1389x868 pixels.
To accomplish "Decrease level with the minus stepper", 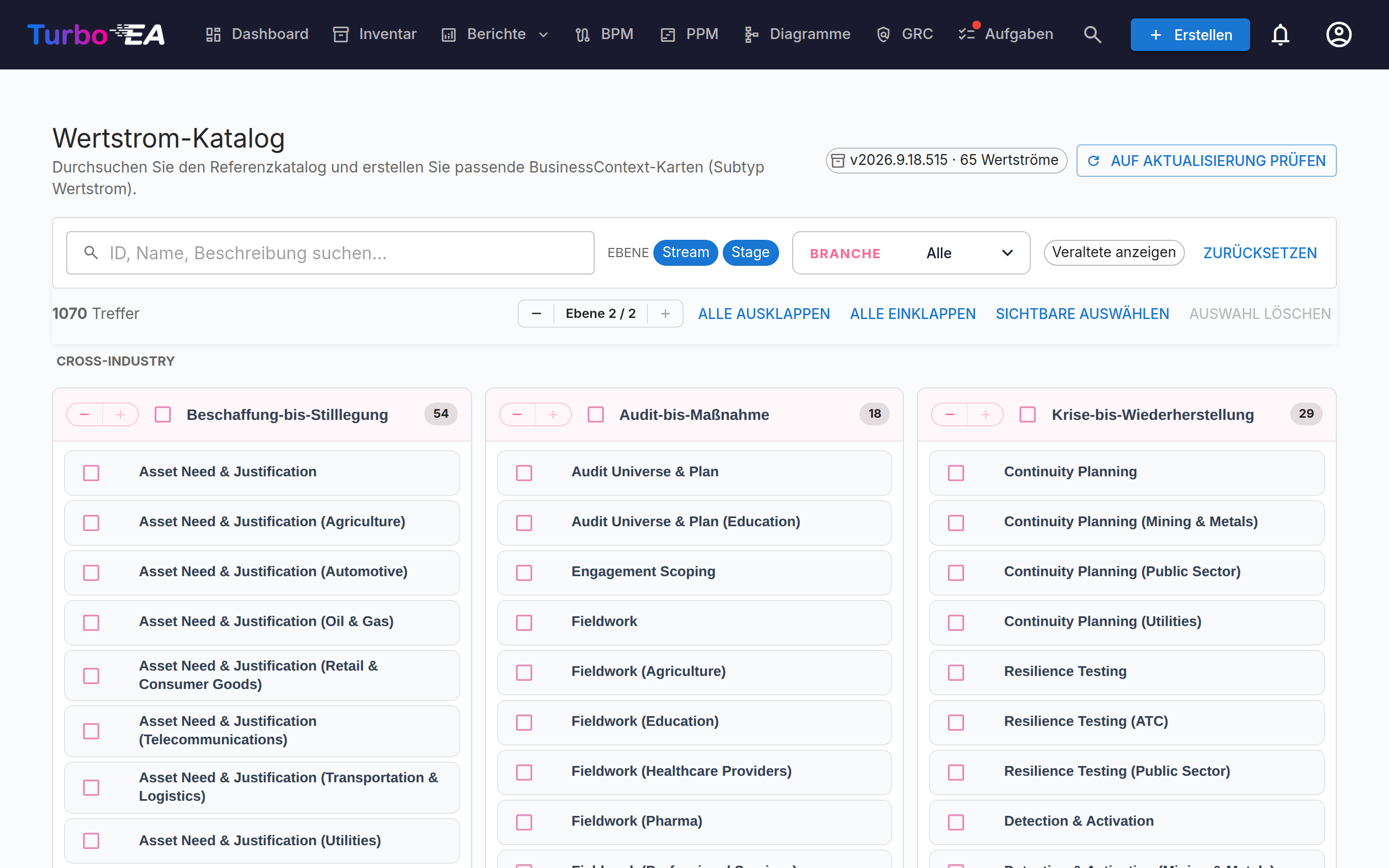I will coord(536,314).
